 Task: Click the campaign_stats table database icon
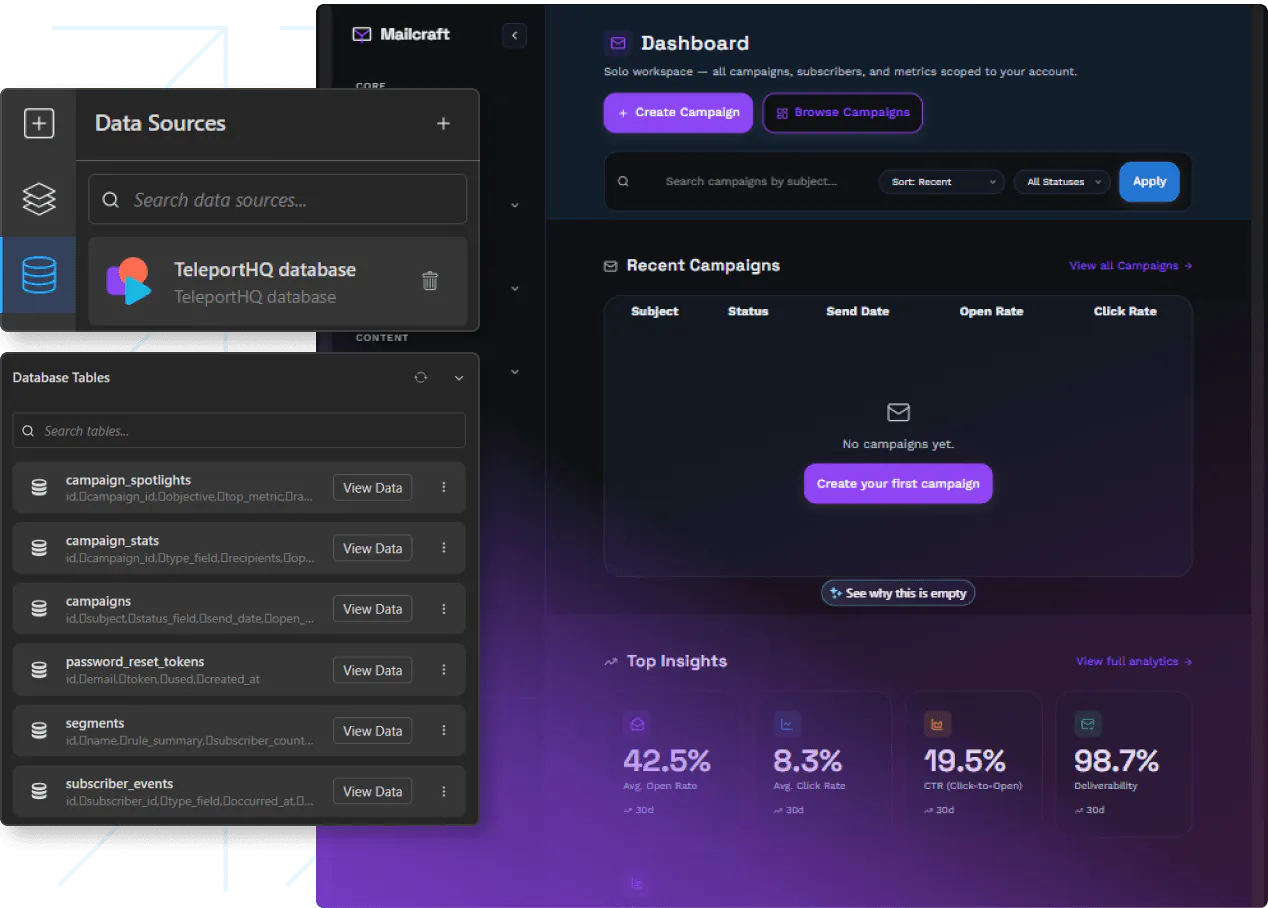(39, 548)
